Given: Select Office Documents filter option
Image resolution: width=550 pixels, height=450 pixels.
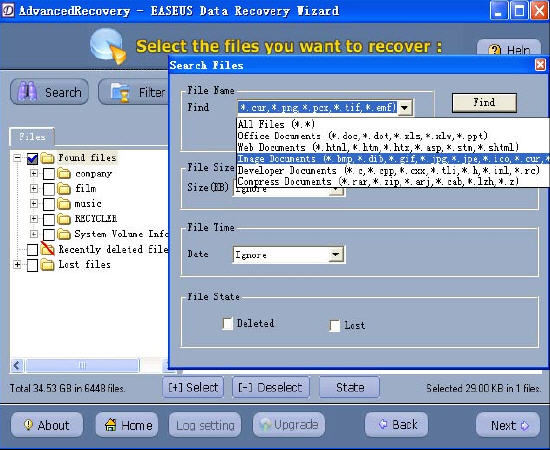Looking at the screenshot, I should pos(393,136).
